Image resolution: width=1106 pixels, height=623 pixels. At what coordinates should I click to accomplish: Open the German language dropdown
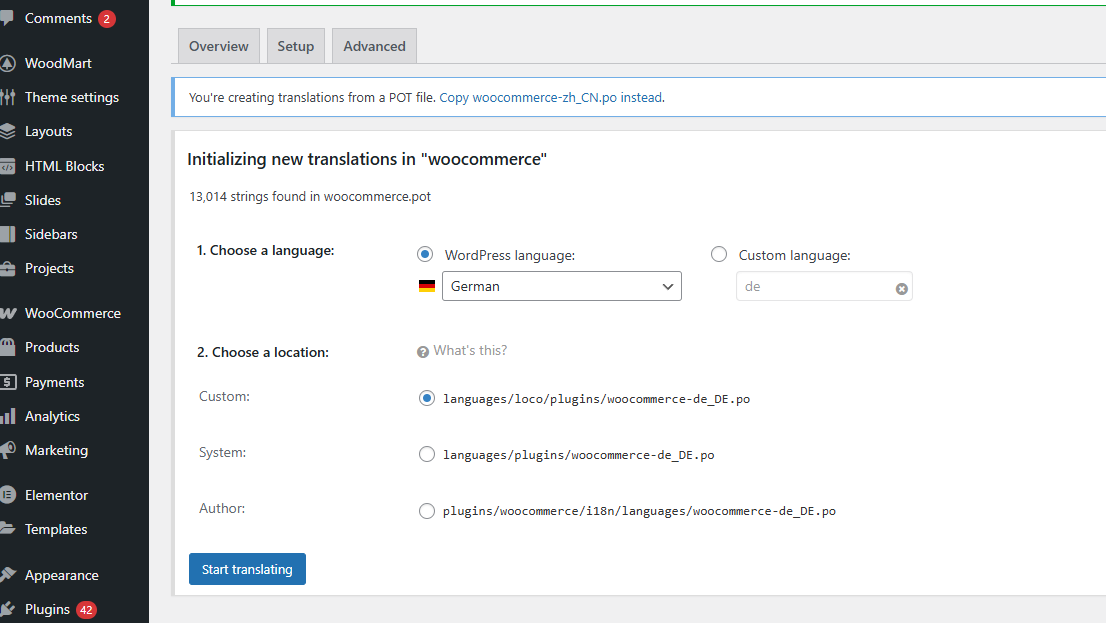[561, 286]
